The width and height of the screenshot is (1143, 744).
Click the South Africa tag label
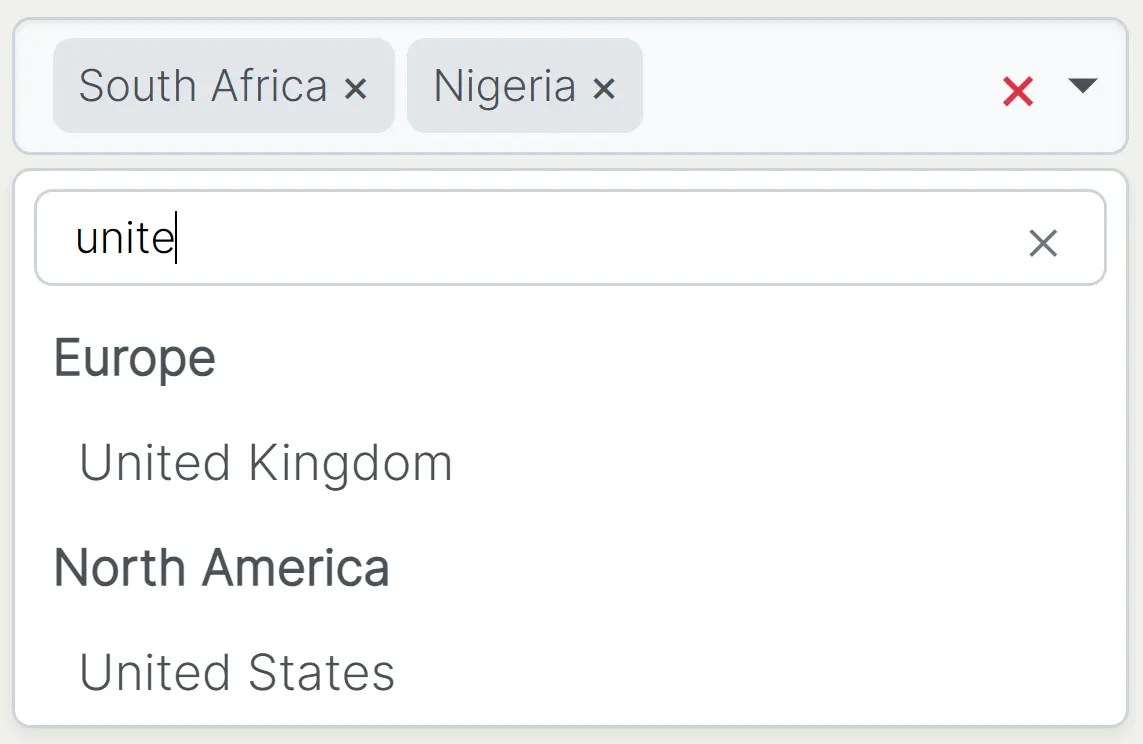click(x=203, y=86)
